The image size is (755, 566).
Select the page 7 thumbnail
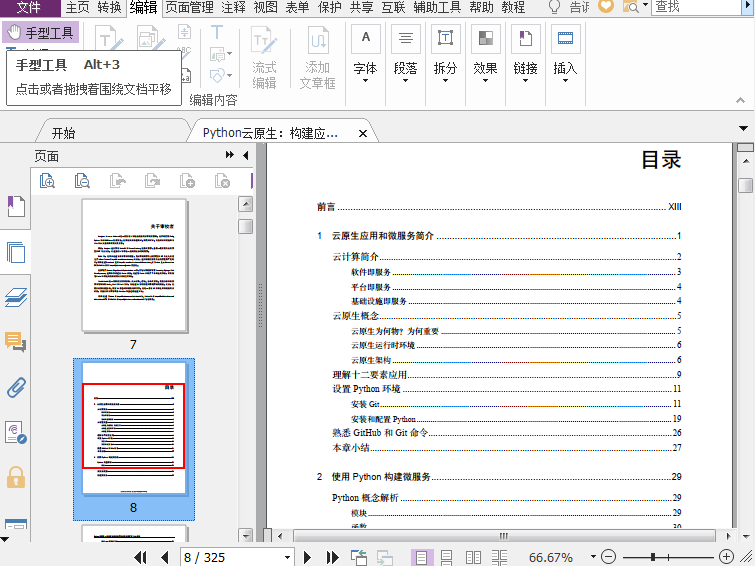click(x=133, y=265)
